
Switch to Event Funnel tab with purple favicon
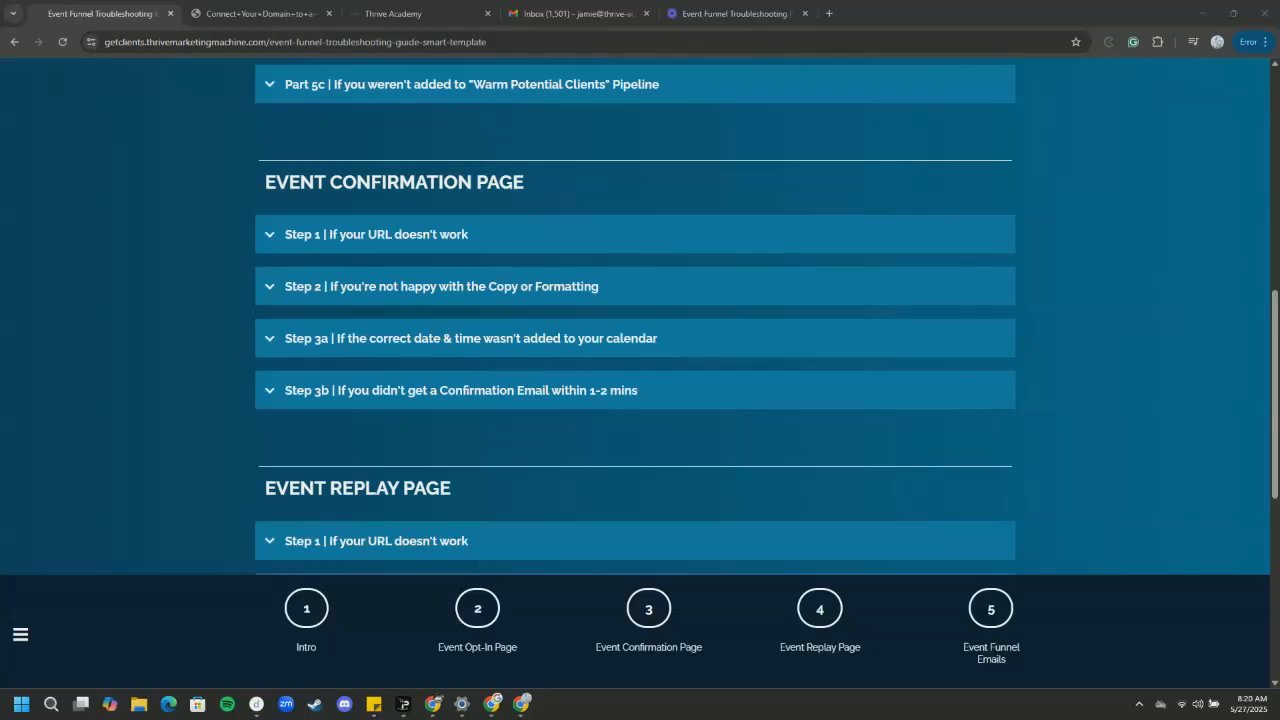click(737, 14)
